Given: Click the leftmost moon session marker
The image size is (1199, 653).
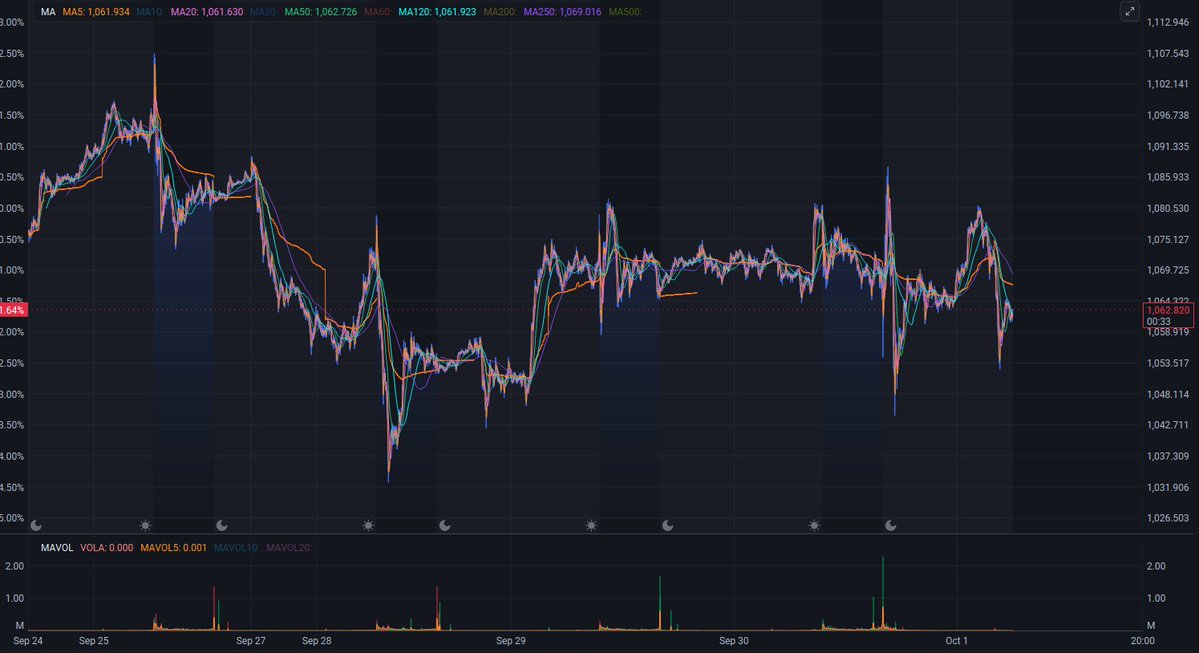Looking at the screenshot, I should coord(36,525).
